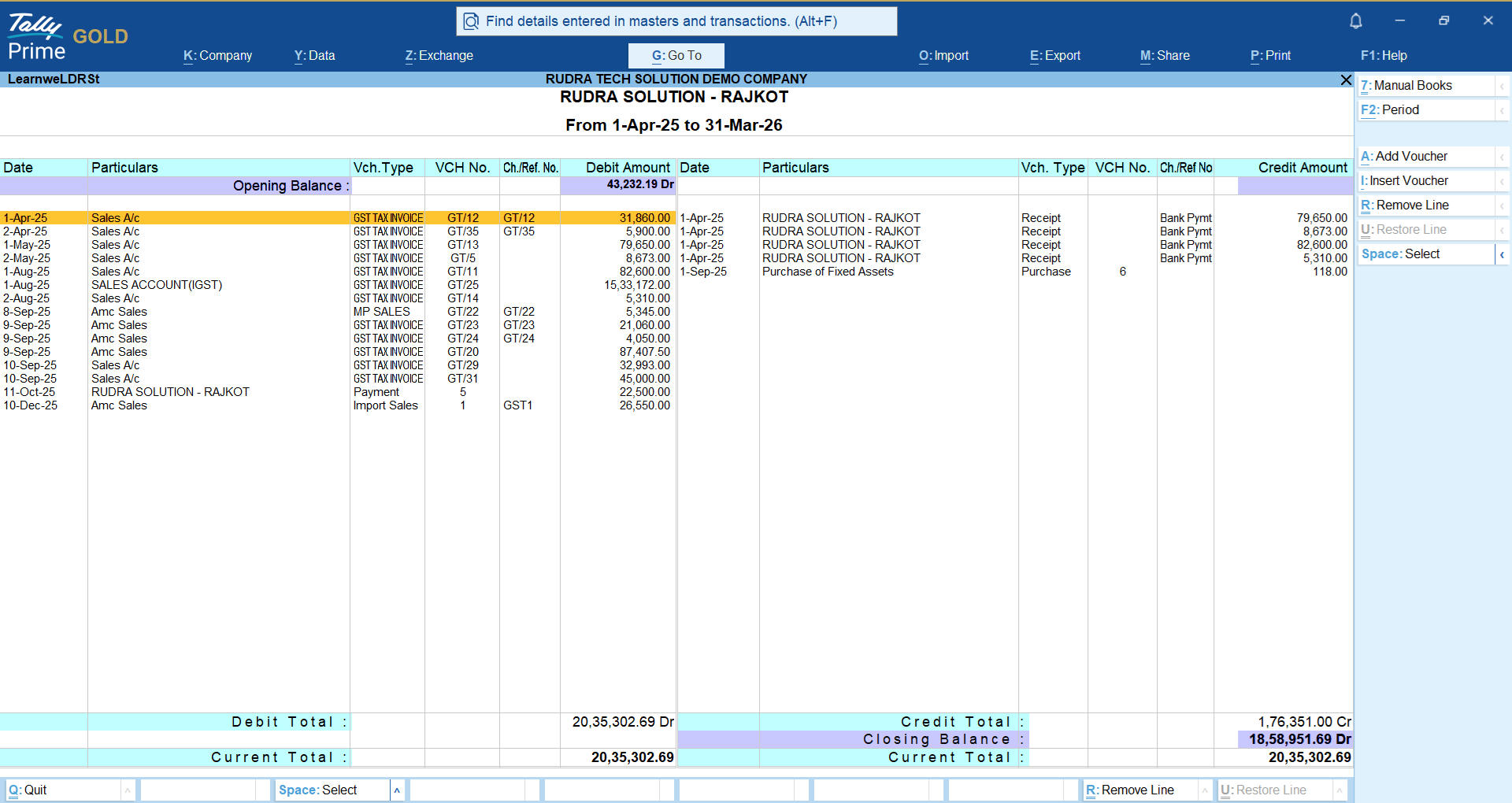This screenshot has width=1512, height=803.
Task: Click the search magnifier icon in Find box
Action: coord(471,21)
